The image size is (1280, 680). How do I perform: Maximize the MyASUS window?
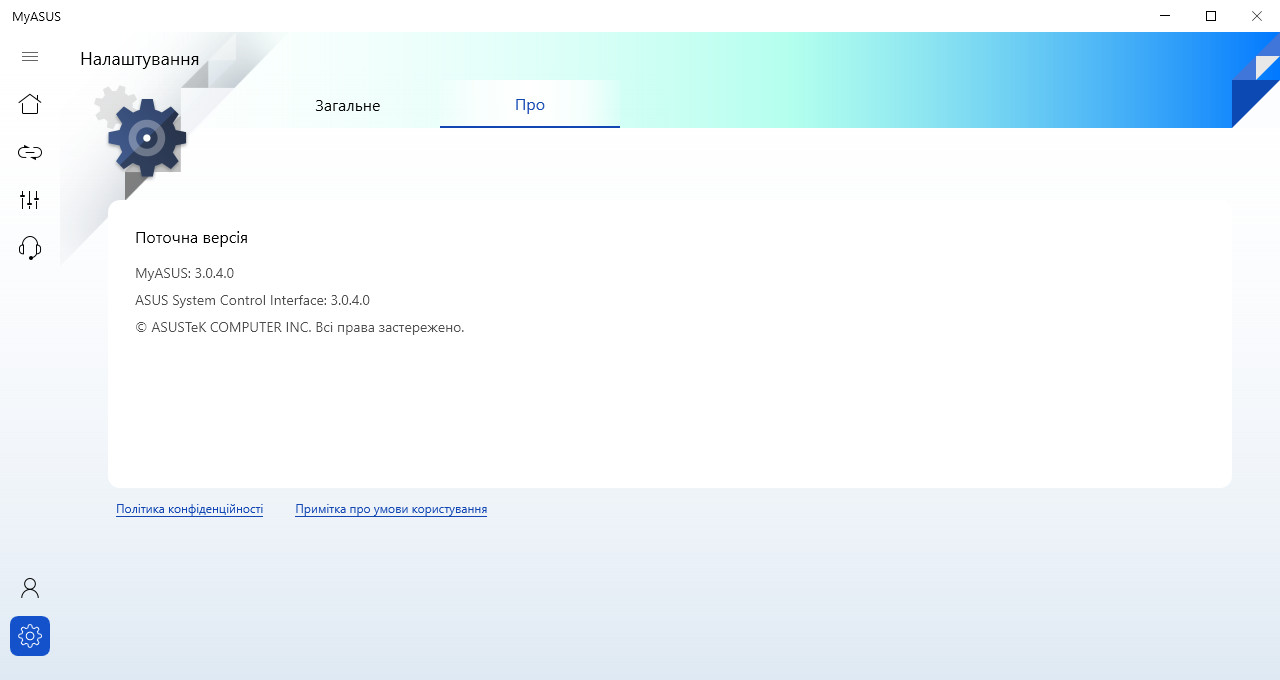pos(1211,16)
